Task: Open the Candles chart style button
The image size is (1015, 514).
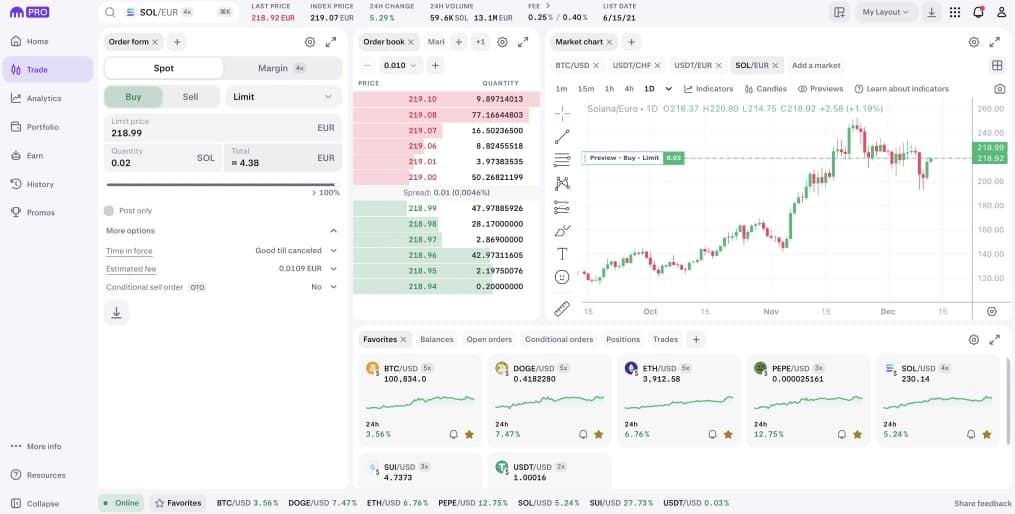Action: pos(766,89)
